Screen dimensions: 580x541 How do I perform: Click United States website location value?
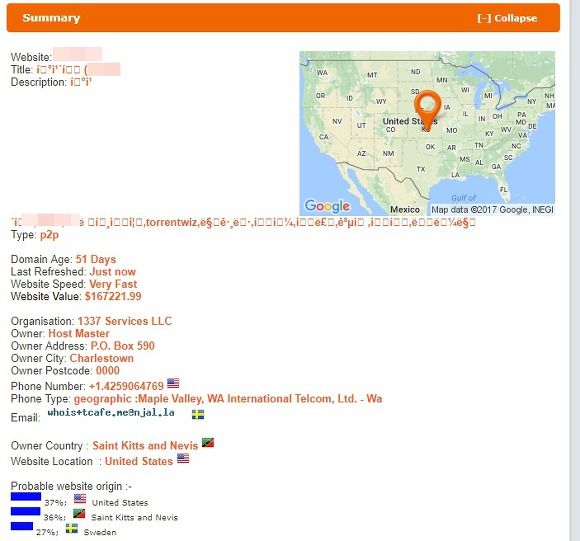pyautogui.click(x=139, y=461)
